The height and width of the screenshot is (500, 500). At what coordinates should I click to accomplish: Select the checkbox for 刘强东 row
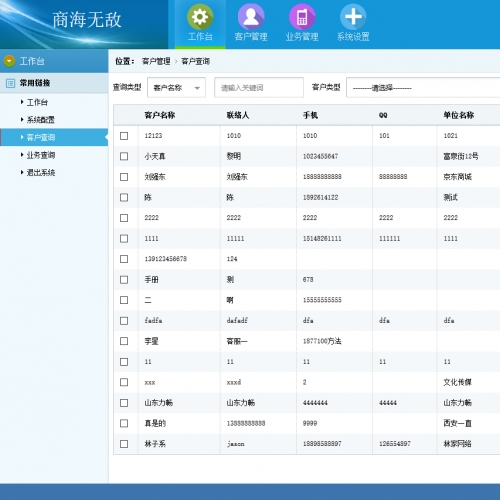[x=124, y=177]
